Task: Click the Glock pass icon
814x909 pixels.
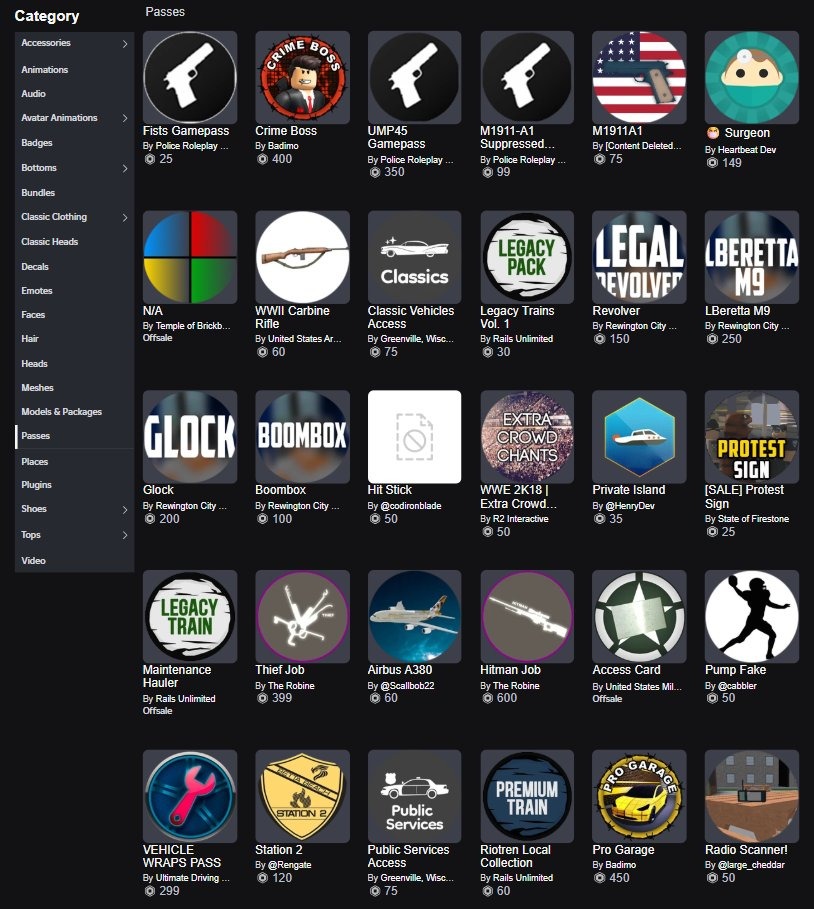Action: coord(190,437)
